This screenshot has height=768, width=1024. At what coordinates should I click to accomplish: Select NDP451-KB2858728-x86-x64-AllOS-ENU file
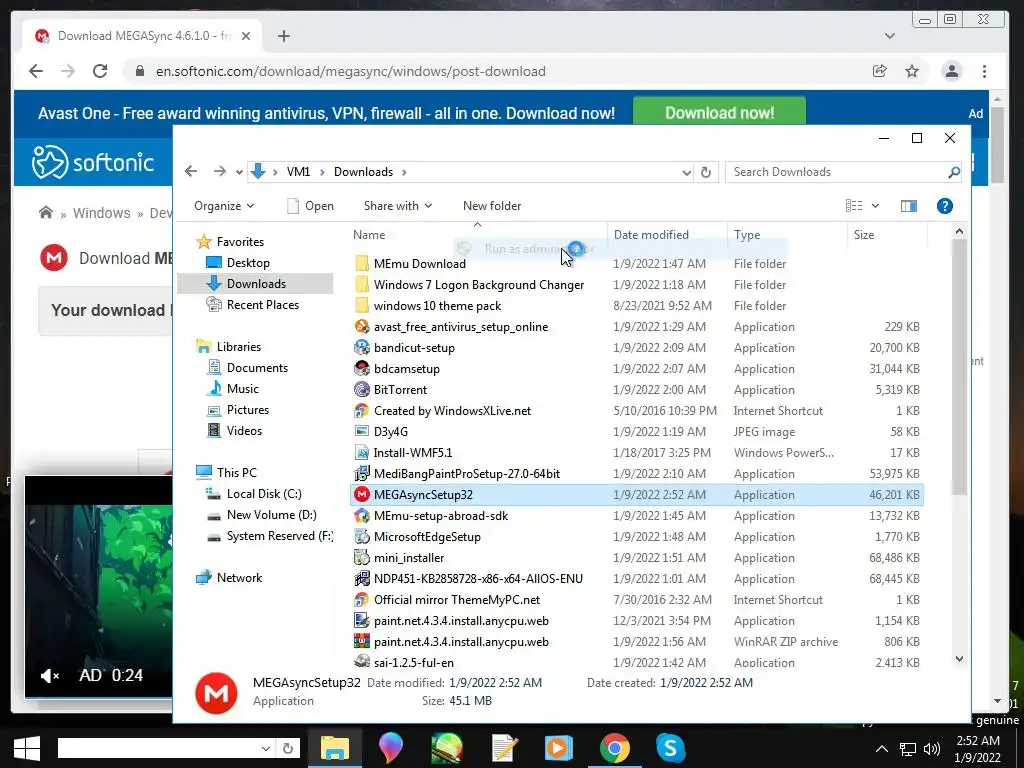478,579
